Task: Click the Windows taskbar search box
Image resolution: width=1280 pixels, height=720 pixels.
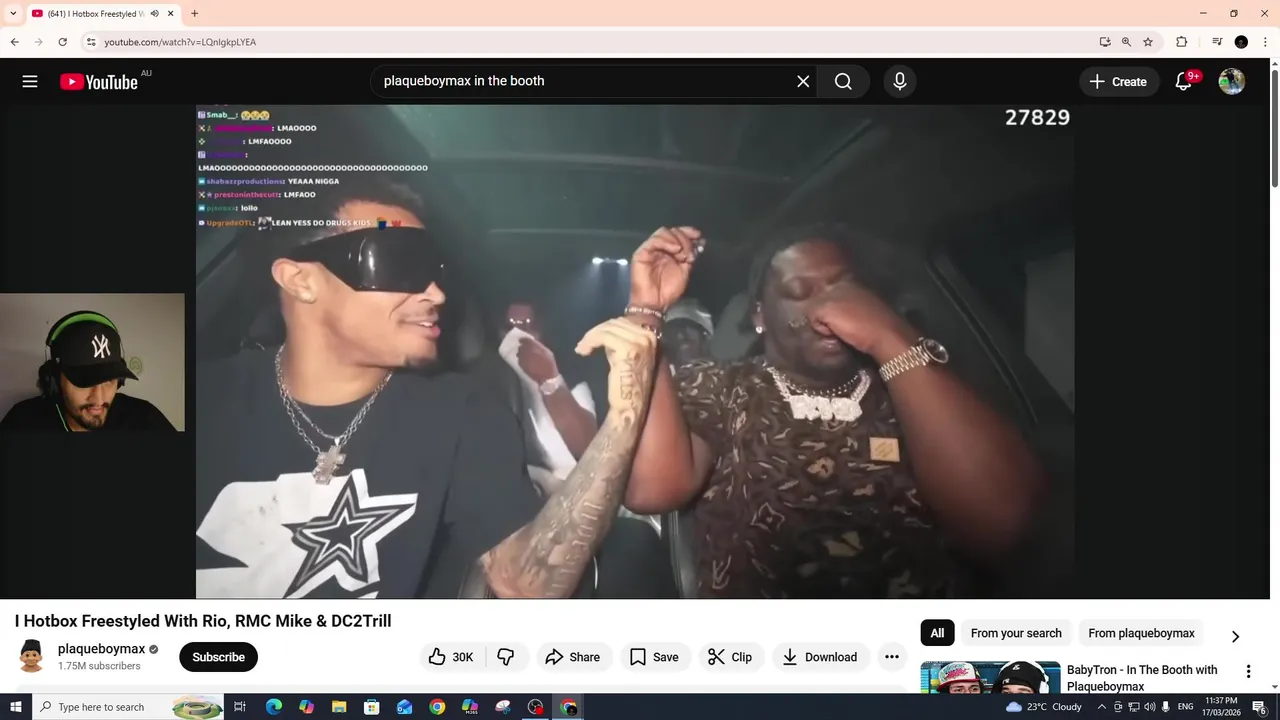Action: (128, 707)
